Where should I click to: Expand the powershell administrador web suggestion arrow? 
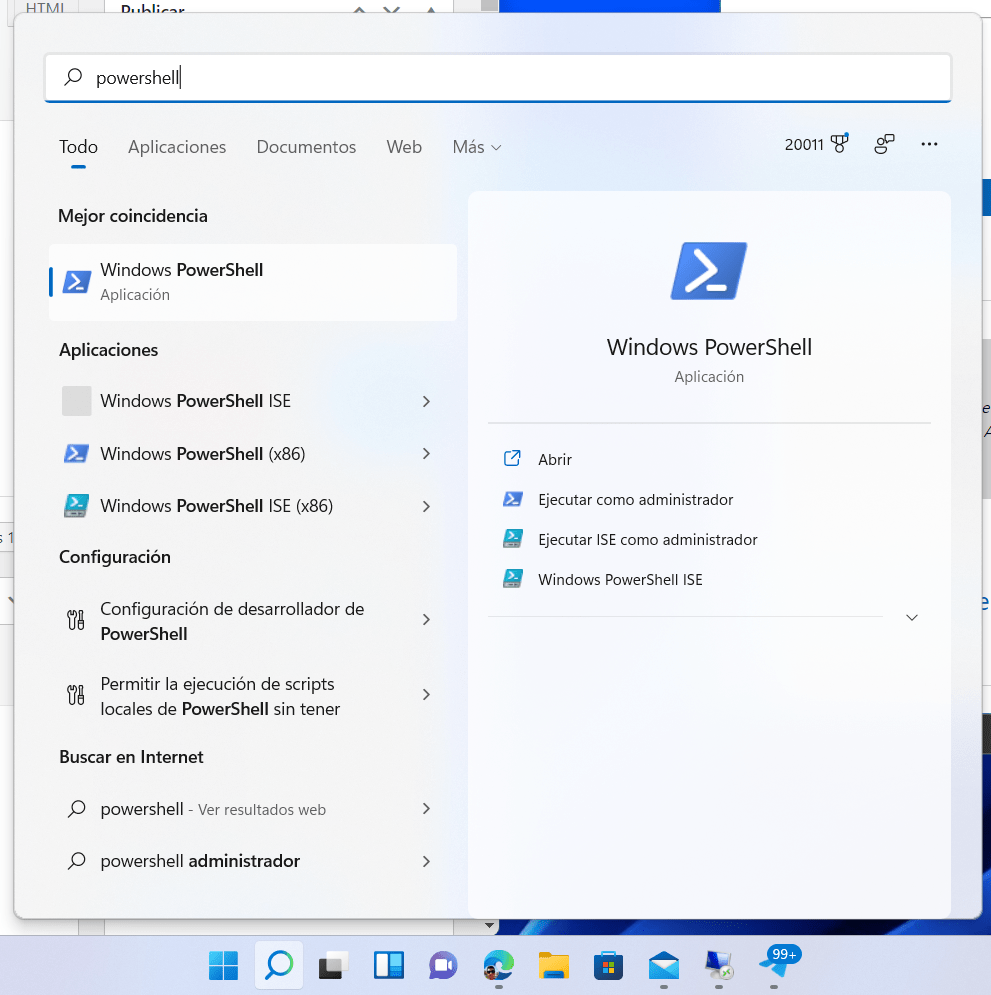[x=426, y=861]
